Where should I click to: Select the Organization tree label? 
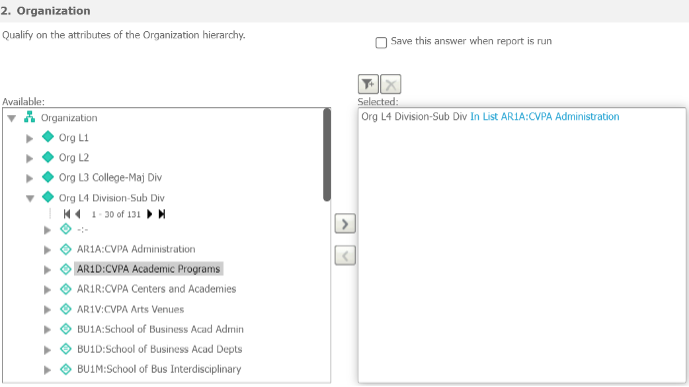tap(69, 118)
